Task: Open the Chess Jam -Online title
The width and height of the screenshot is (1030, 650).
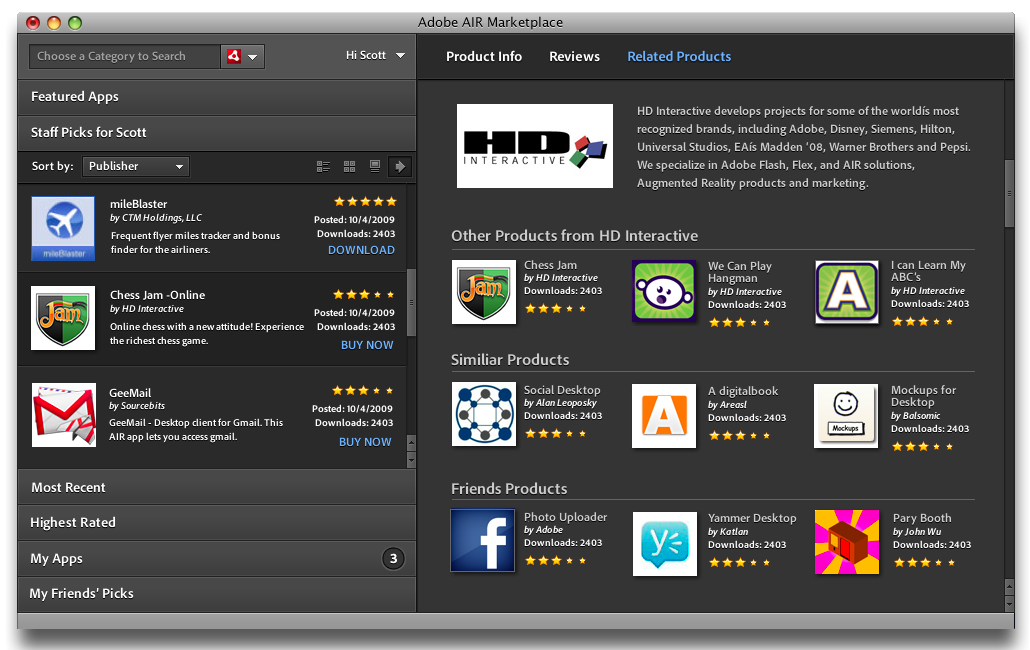Action: (x=157, y=295)
